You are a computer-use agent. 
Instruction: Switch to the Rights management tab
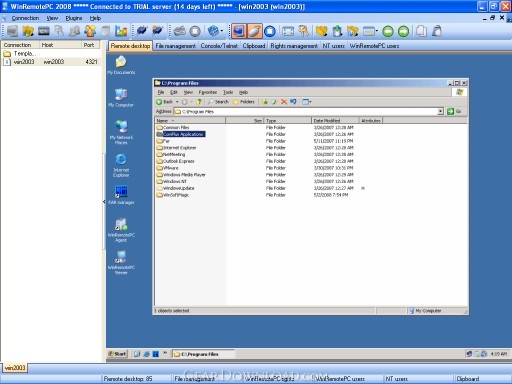pos(294,46)
